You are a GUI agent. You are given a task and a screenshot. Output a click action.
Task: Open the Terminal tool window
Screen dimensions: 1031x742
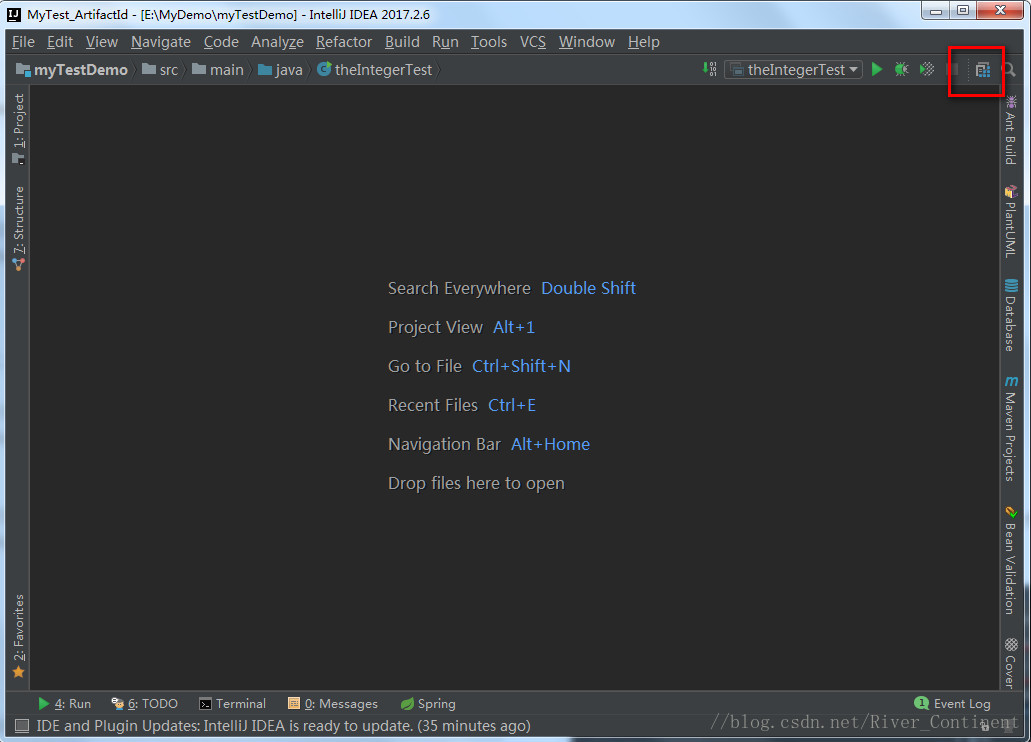(232, 704)
